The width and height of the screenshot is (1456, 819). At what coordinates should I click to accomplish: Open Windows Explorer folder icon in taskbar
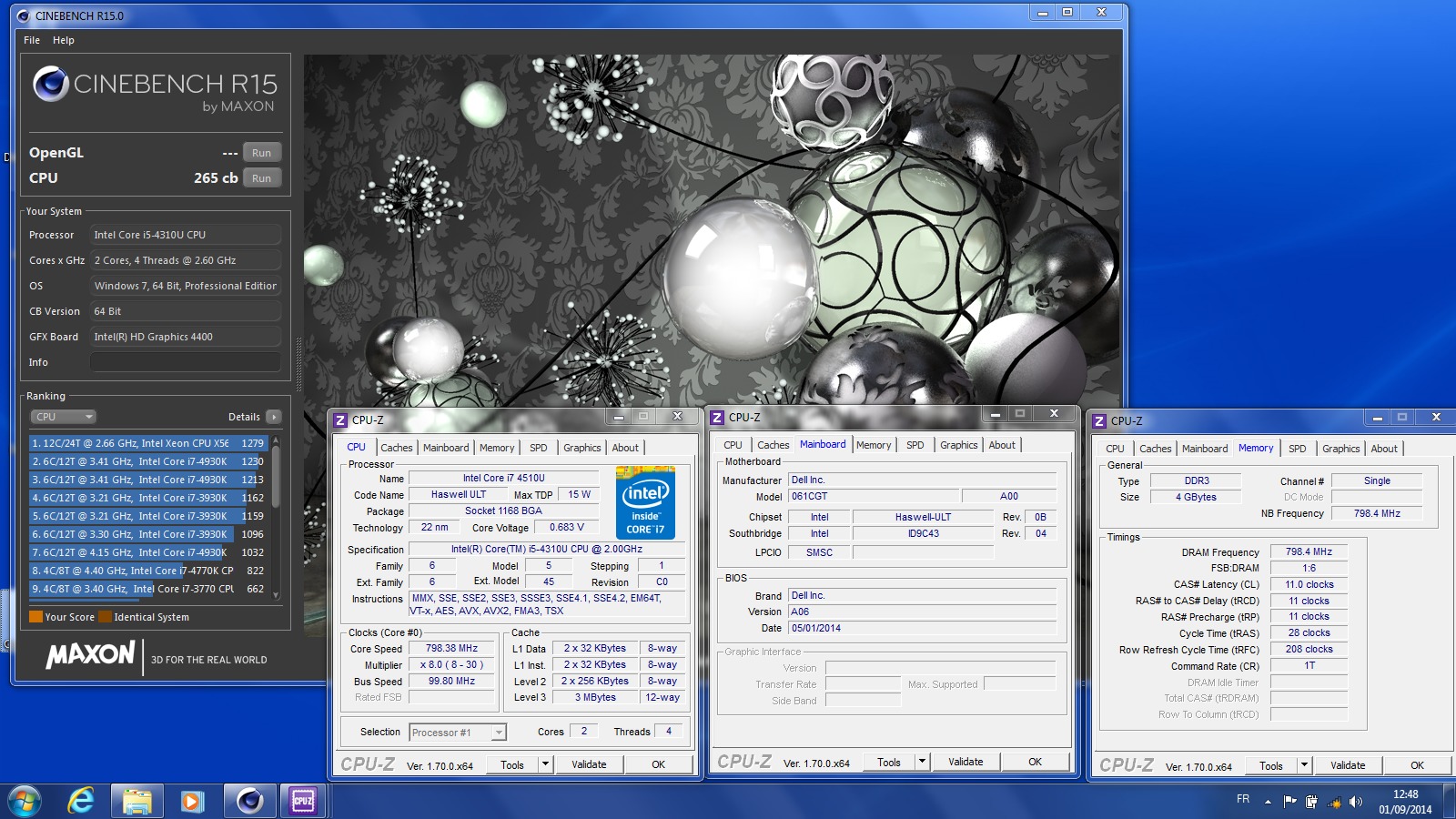137,801
